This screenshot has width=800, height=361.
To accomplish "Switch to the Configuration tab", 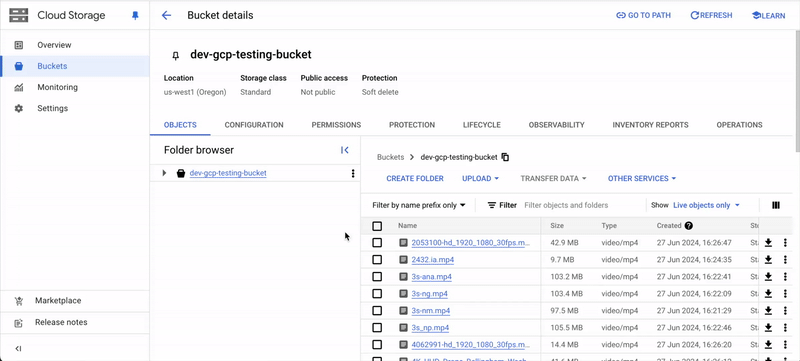I will tap(254, 125).
